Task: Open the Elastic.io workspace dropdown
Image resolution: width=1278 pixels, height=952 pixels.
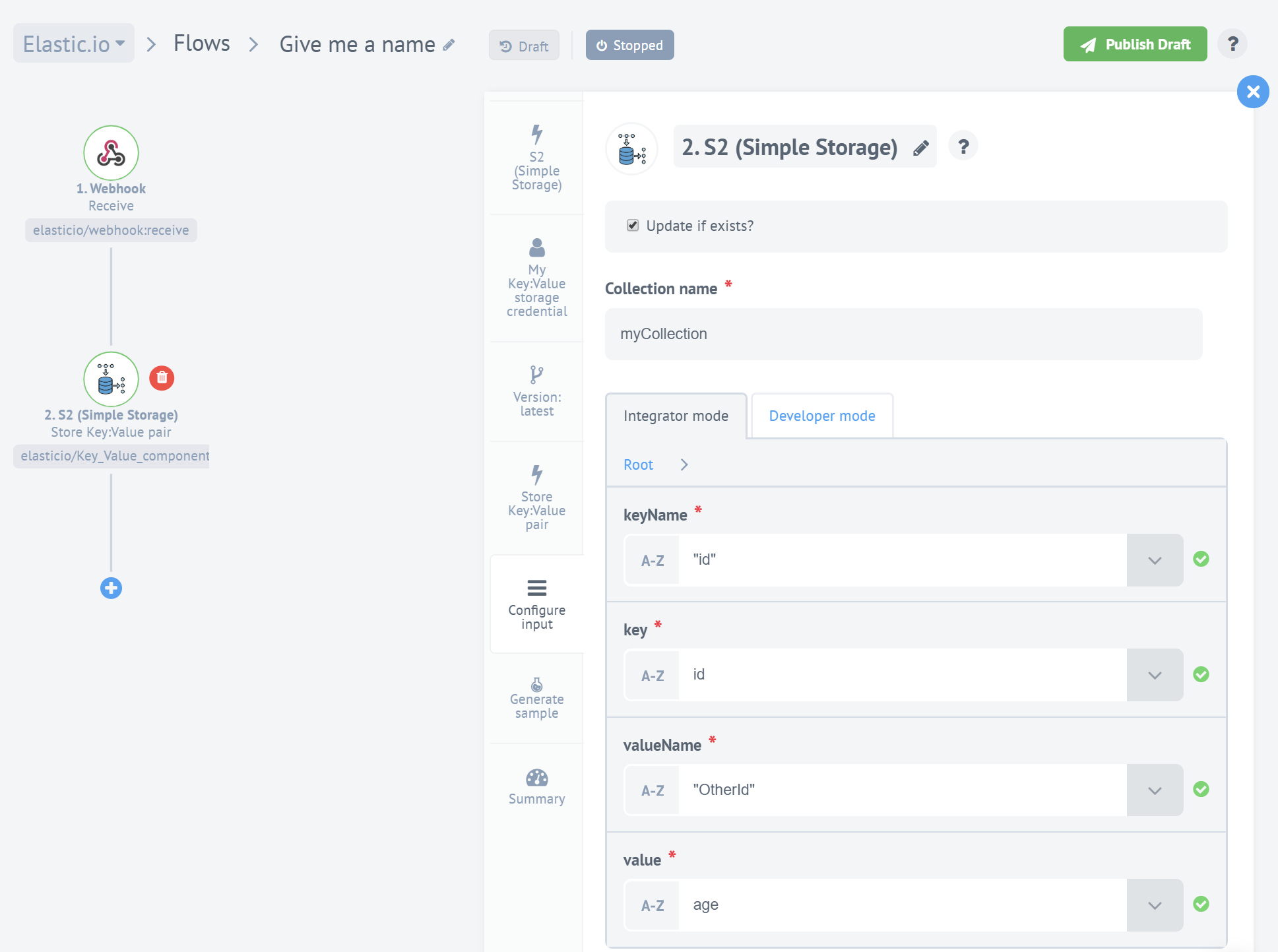Action: coord(74,44)
